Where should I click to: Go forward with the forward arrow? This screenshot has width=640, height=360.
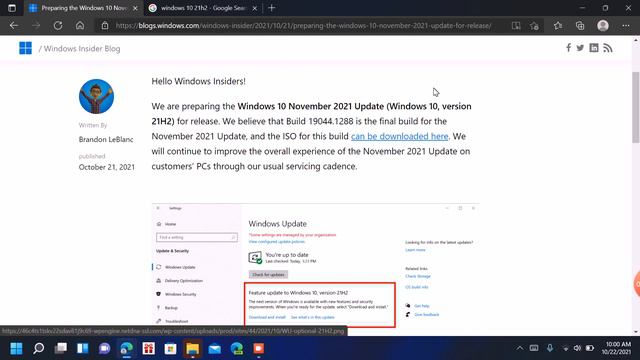coord(36,25)
